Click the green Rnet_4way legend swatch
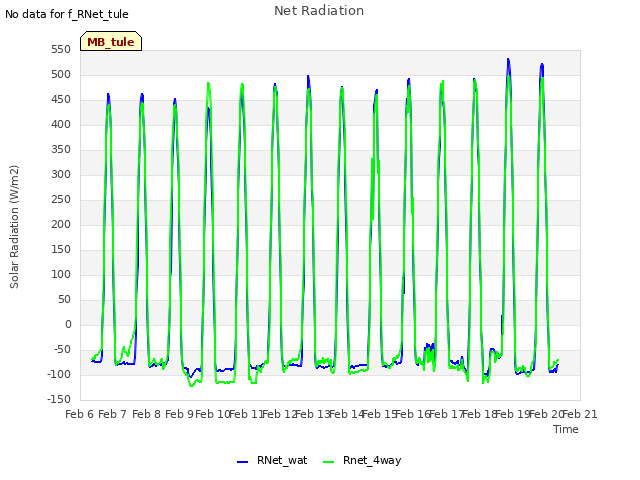This screenshot has height=480, width=640. (x=328, y=462)
